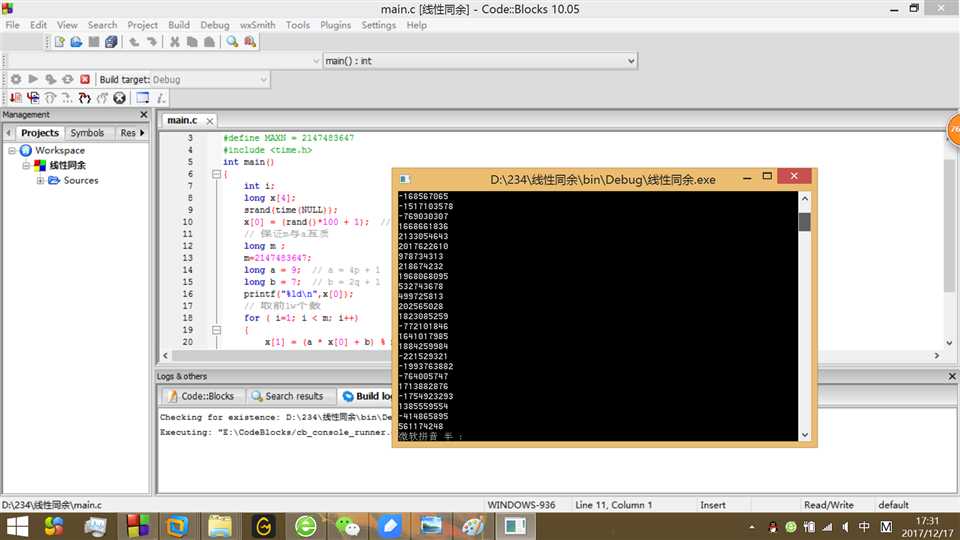Open the Build menu

(179, 25)
